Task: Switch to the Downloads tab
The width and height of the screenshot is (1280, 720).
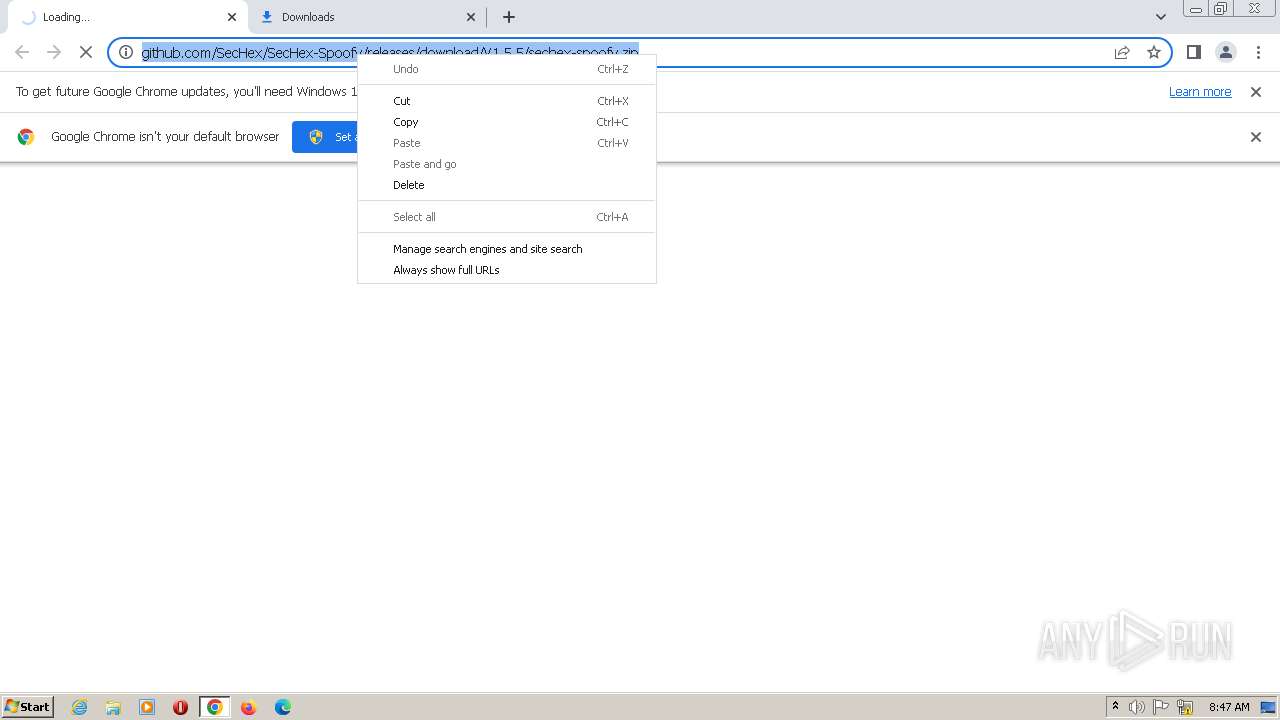Action: [x=366, y=17]
